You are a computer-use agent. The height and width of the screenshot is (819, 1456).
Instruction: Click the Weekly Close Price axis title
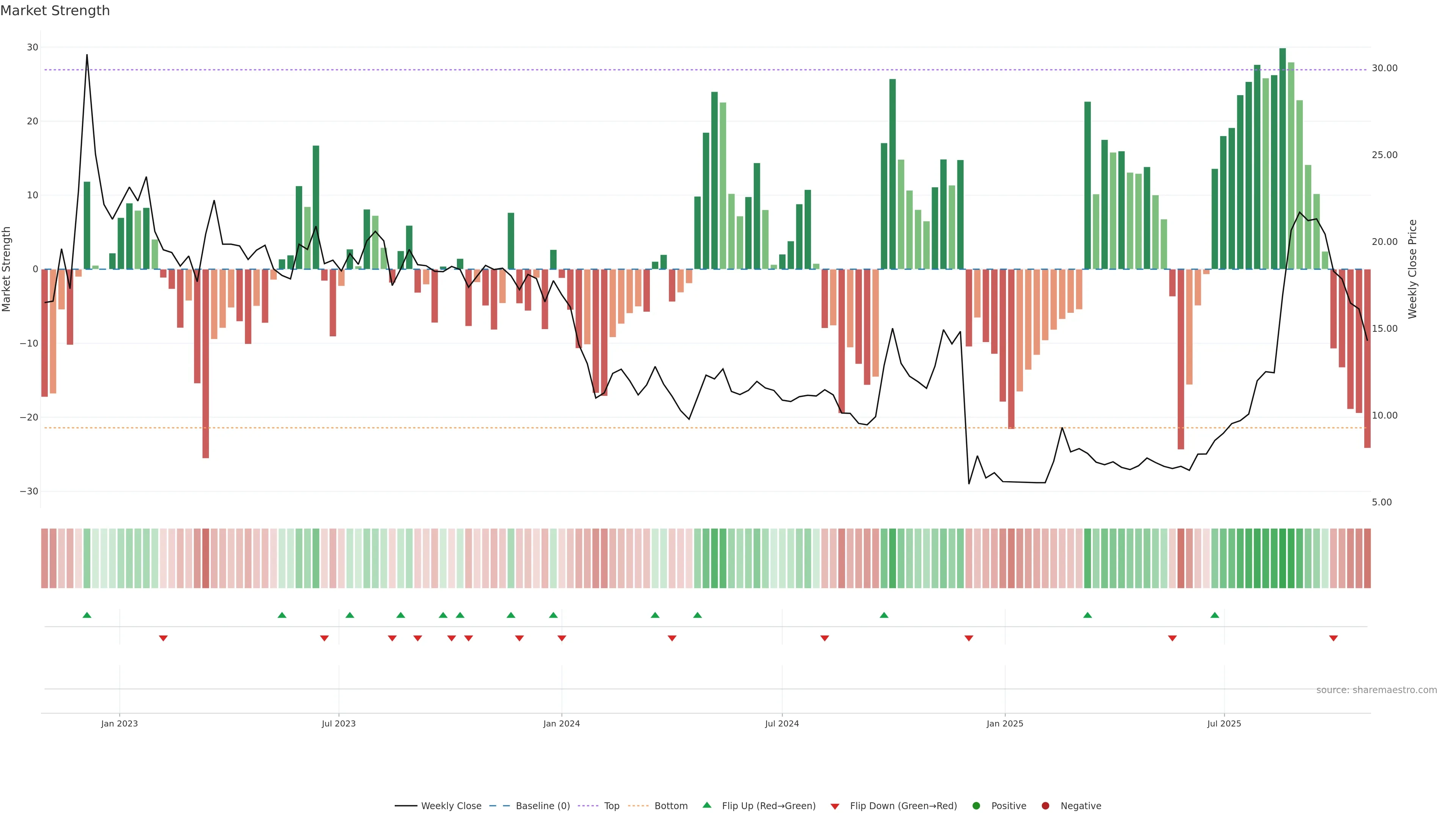pyautogui.click(x=1412, y=269)
